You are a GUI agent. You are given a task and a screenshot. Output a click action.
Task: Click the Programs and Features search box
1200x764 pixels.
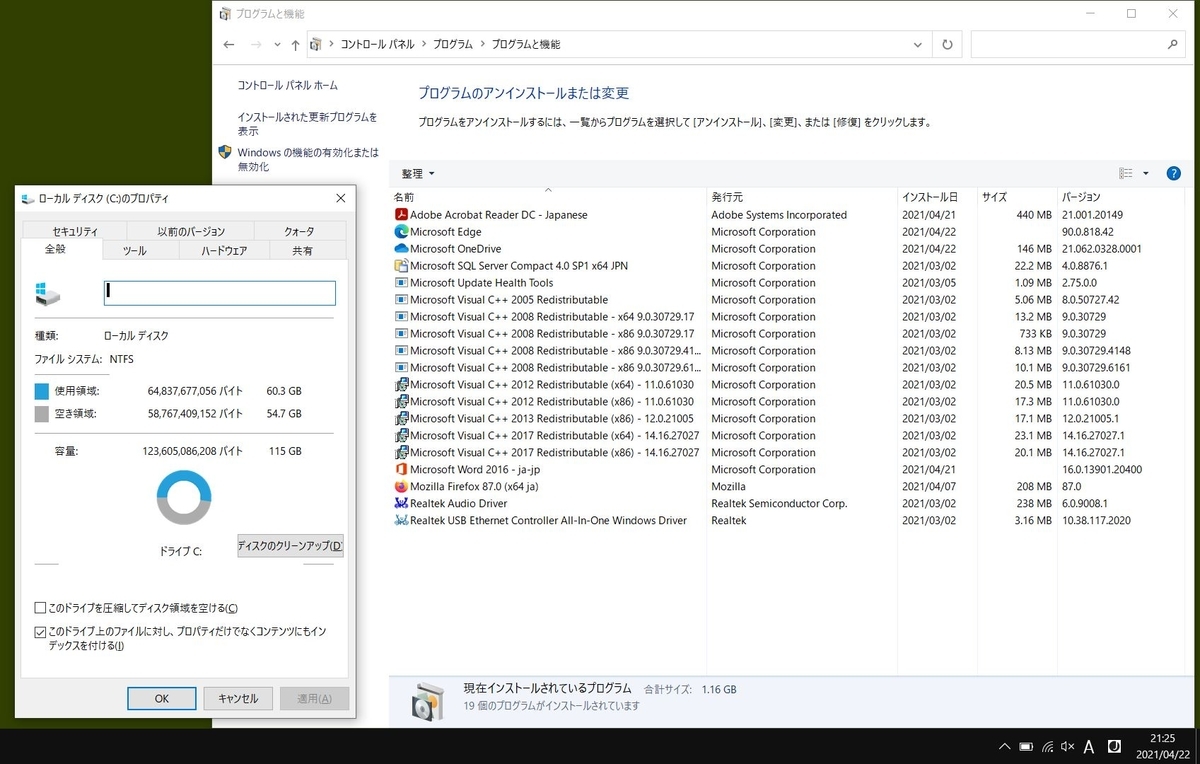1078,45
